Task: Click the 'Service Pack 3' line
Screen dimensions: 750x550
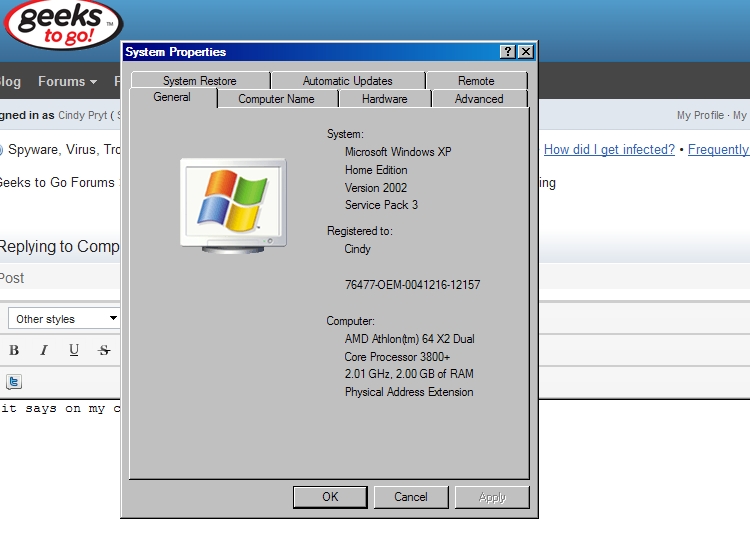Action: click(x=381, y=205)
